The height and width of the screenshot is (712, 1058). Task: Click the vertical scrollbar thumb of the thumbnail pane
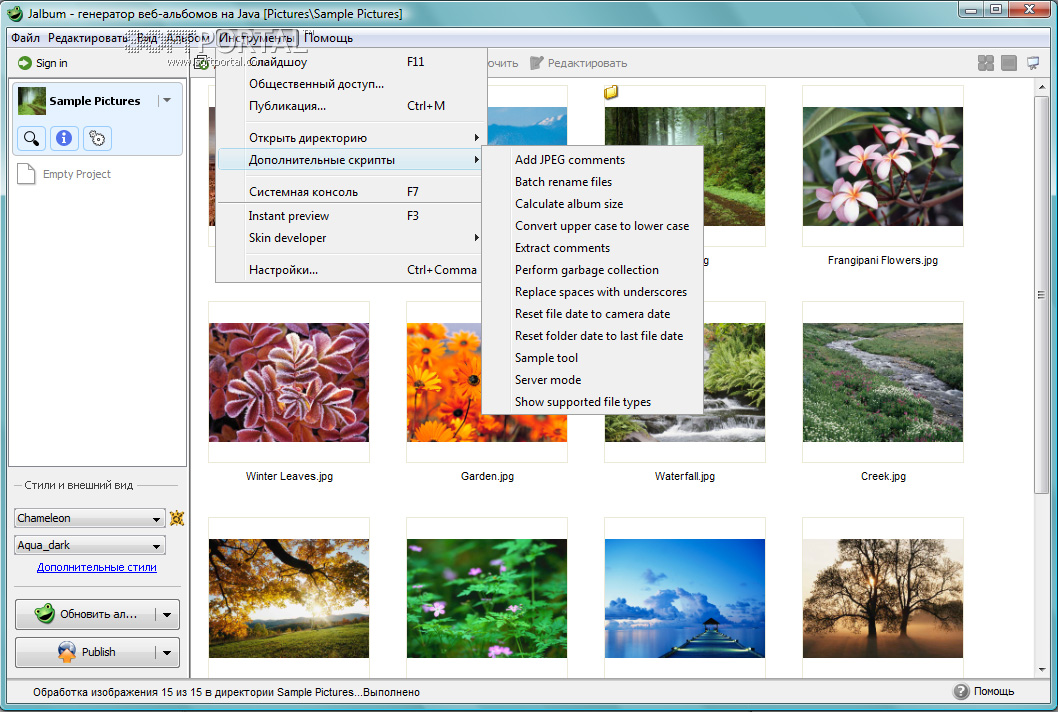[x=1041, y=295]
